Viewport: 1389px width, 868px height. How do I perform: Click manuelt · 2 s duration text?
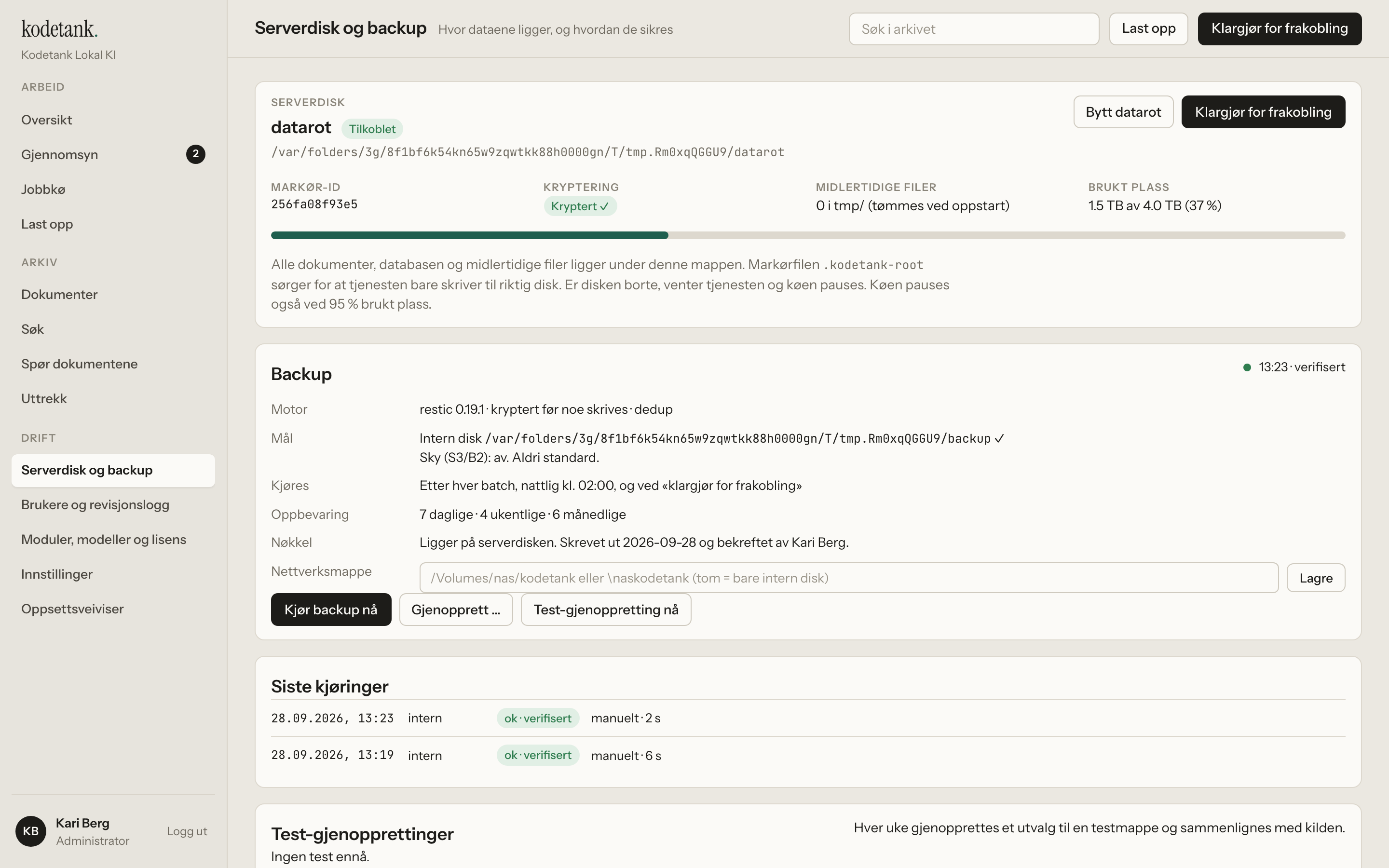click(x=626, y=718)
